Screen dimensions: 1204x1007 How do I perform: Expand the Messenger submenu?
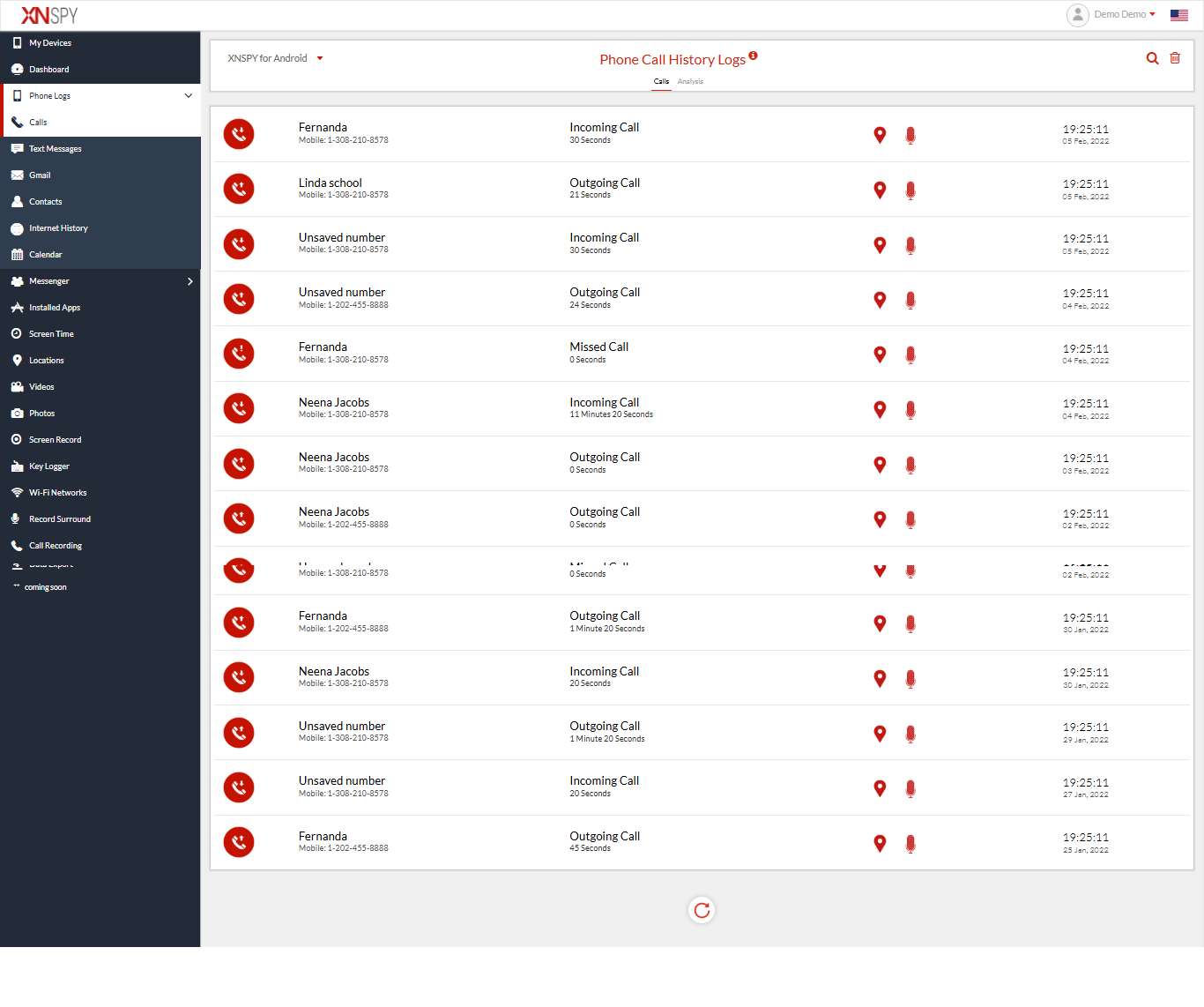[190, 281]
